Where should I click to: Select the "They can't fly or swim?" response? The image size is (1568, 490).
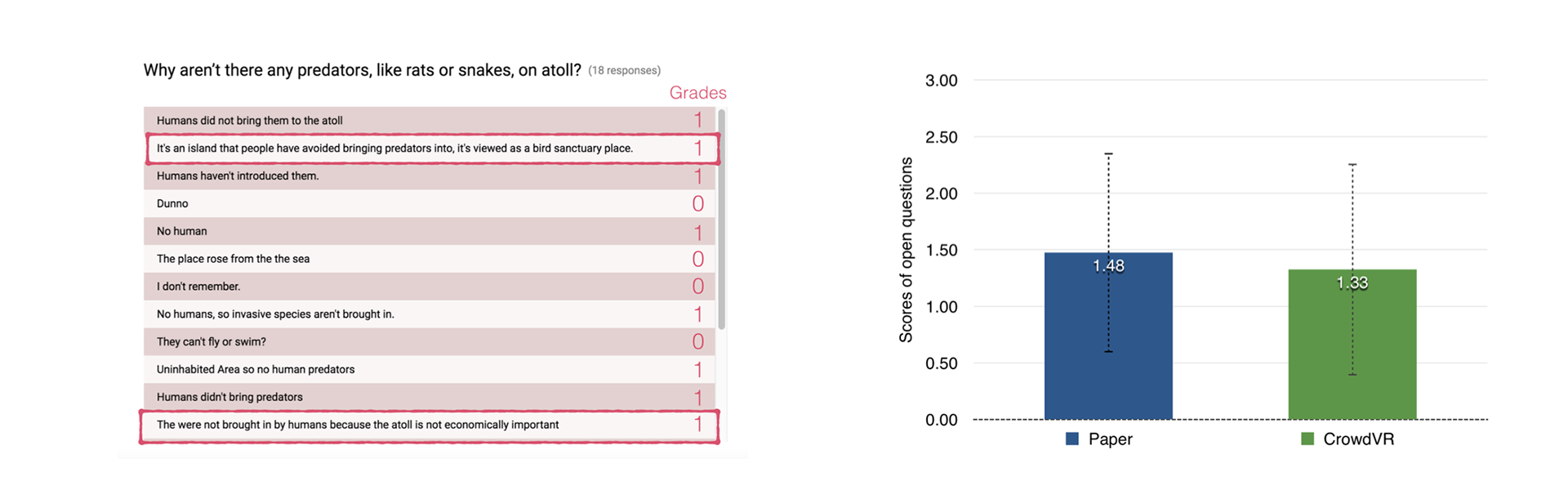pos(211,342)
